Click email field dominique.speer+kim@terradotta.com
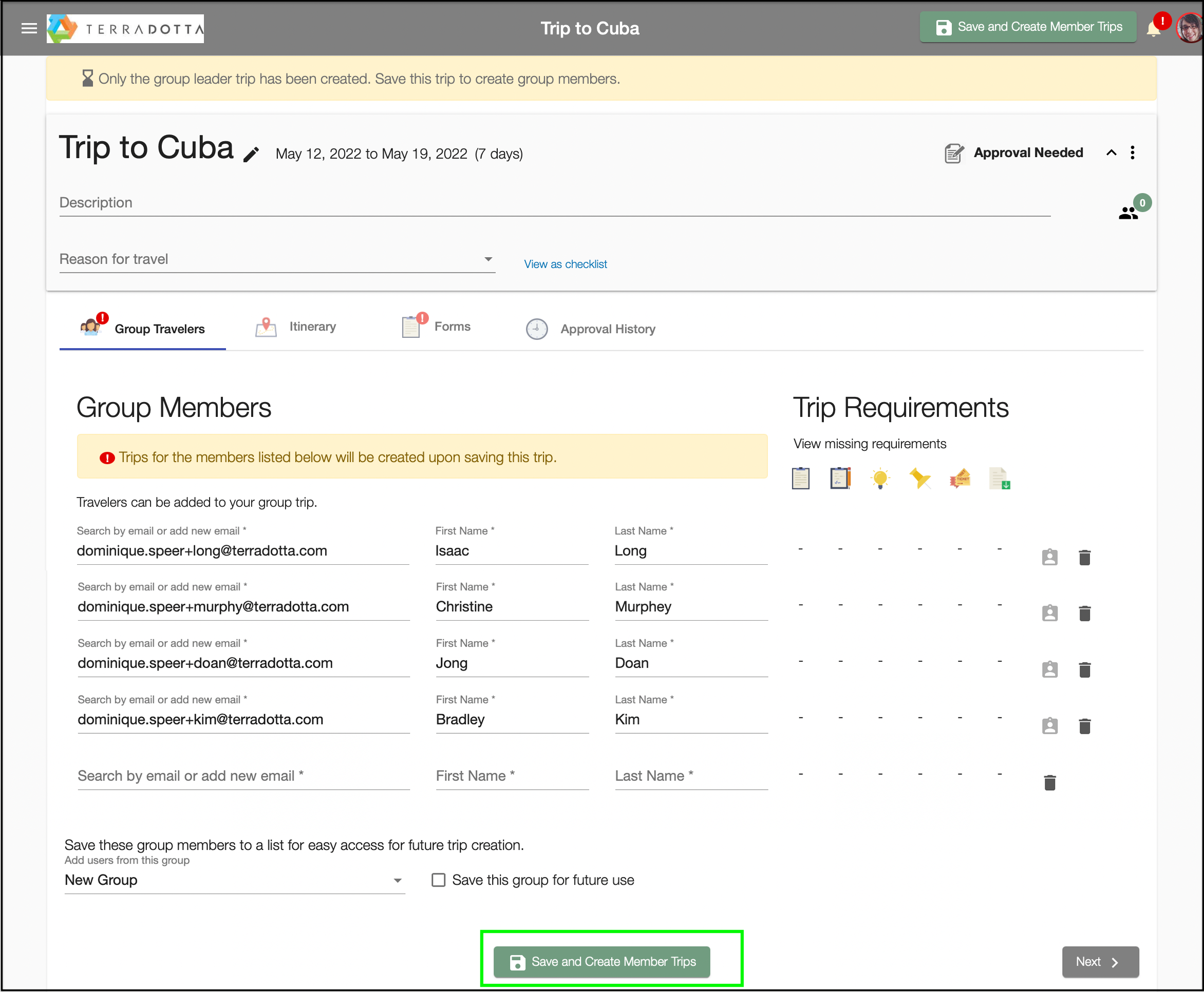The width and height of the screenshot is (1204, 992). tap(243, 719)
